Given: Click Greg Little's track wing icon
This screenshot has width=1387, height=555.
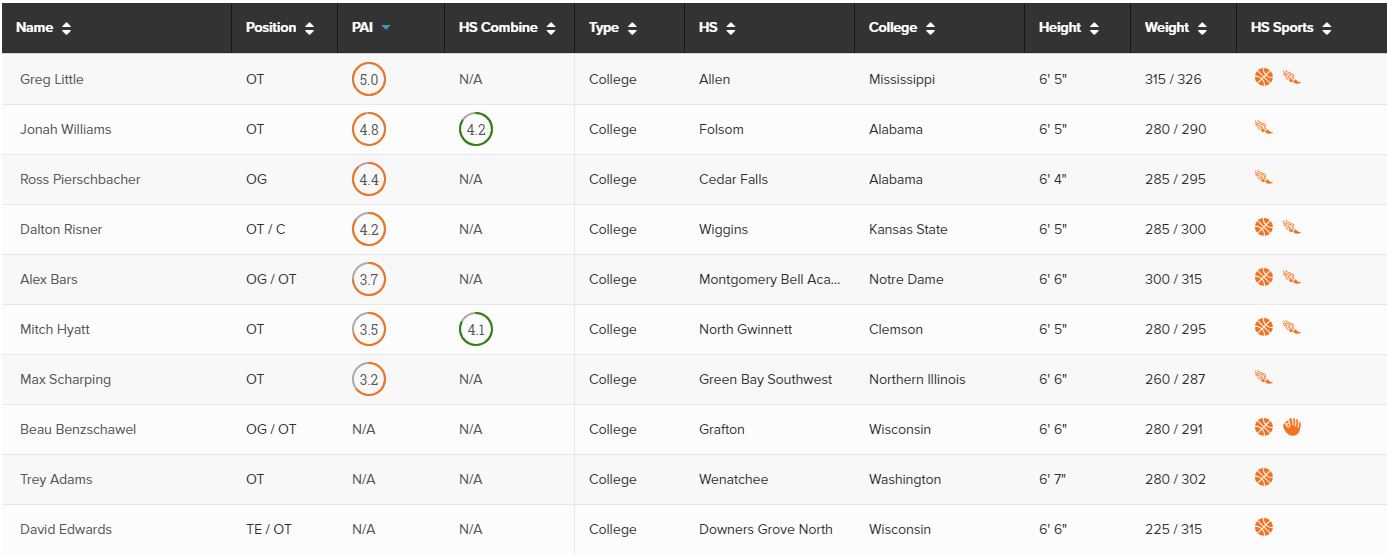Looking at the screenshot, I should click(1291, 77).
